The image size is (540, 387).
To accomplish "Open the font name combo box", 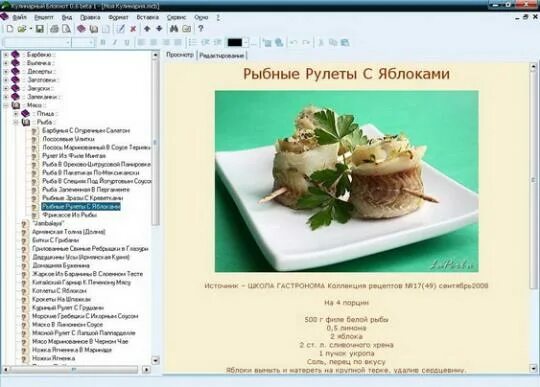I will [37, 42].
